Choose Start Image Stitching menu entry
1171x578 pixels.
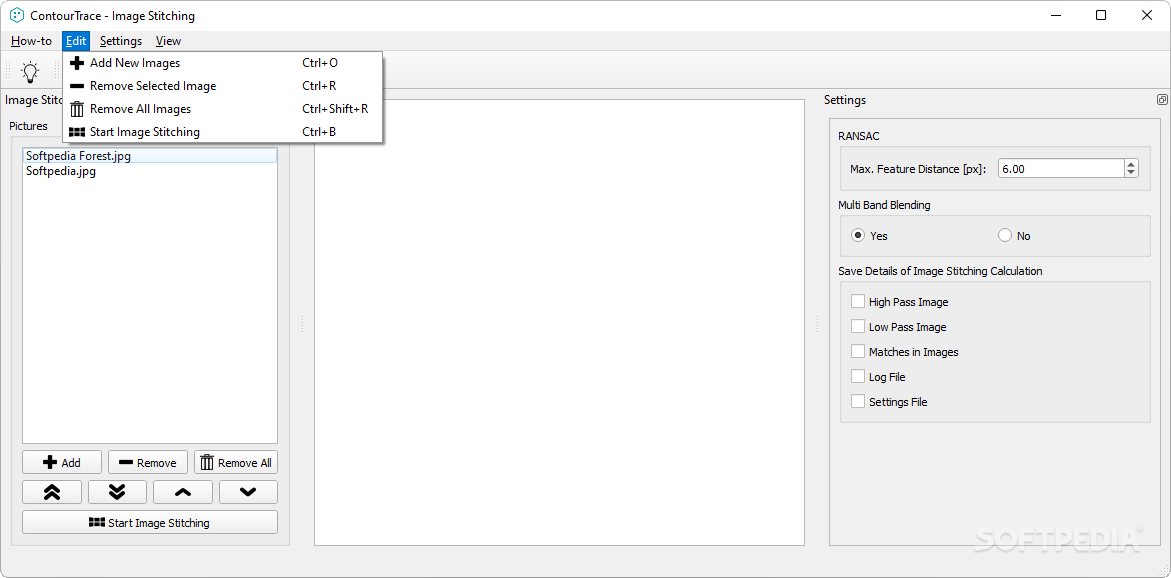click(x=223, y=132)
